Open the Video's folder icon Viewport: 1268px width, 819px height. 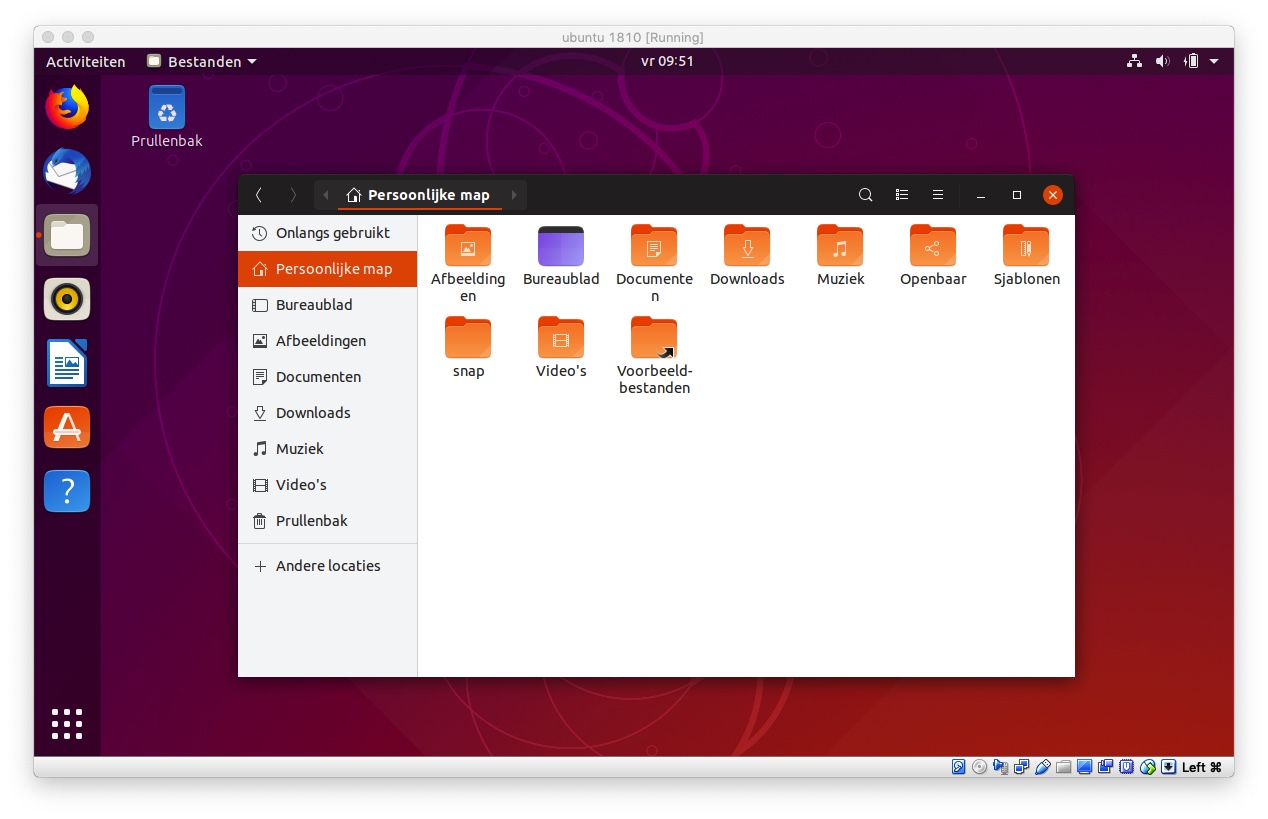561,339
